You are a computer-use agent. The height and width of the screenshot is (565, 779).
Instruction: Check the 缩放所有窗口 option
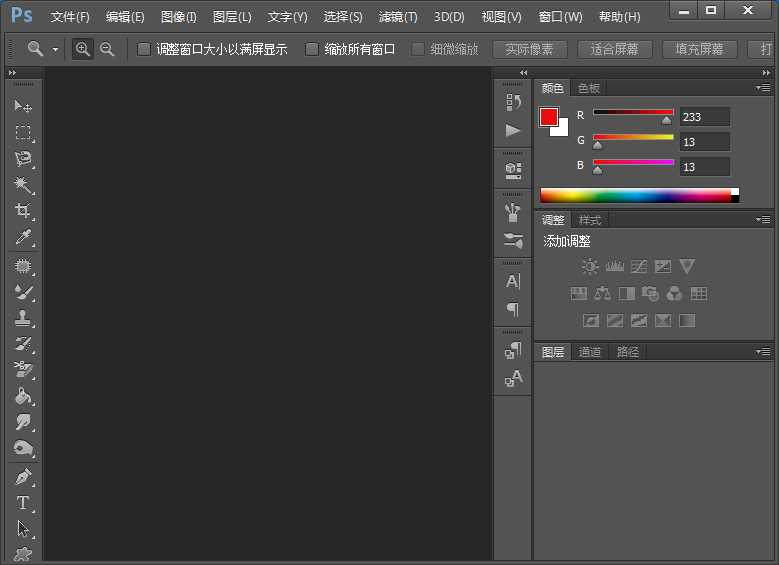point(312,49)
